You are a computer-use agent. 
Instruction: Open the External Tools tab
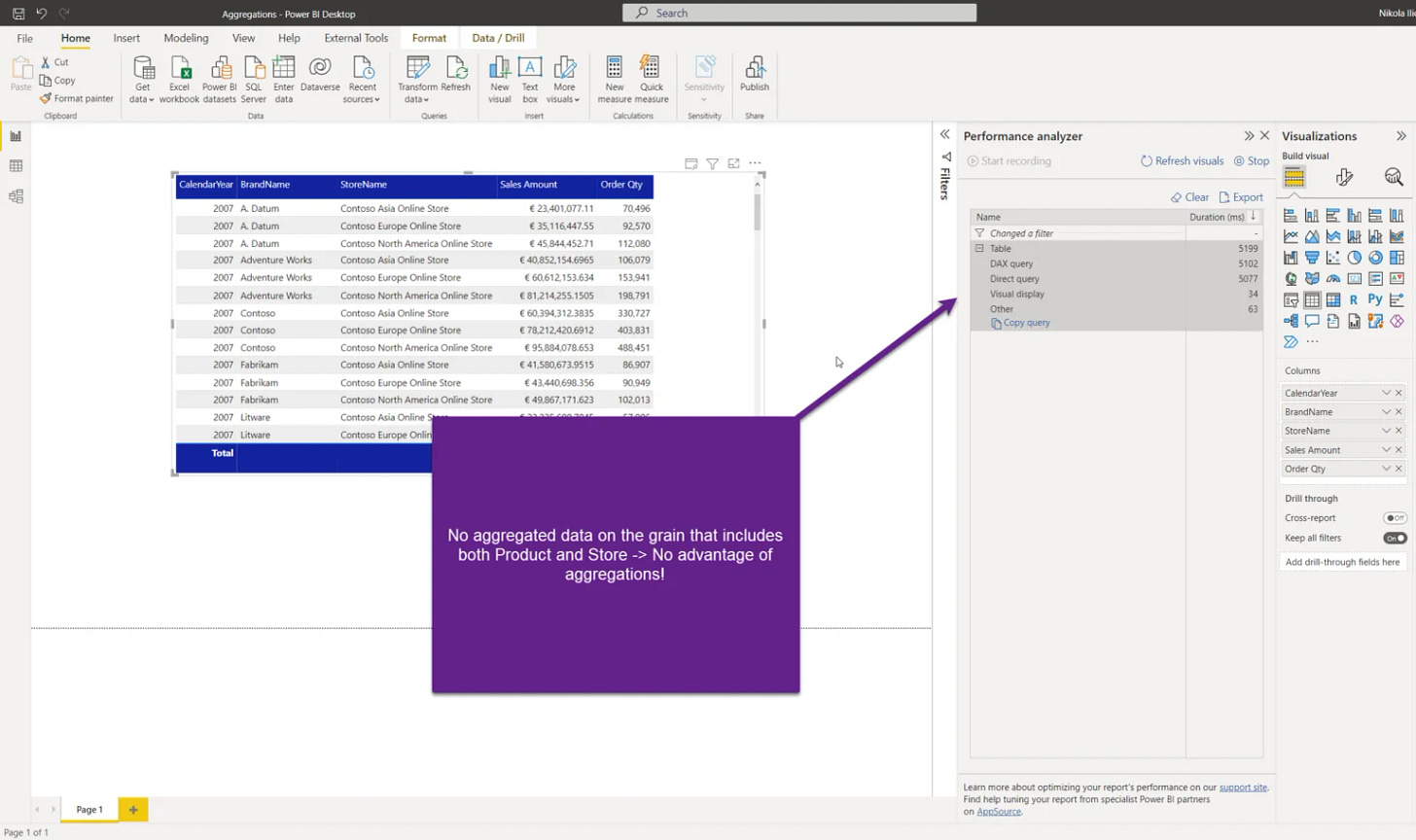pos(356,38)
